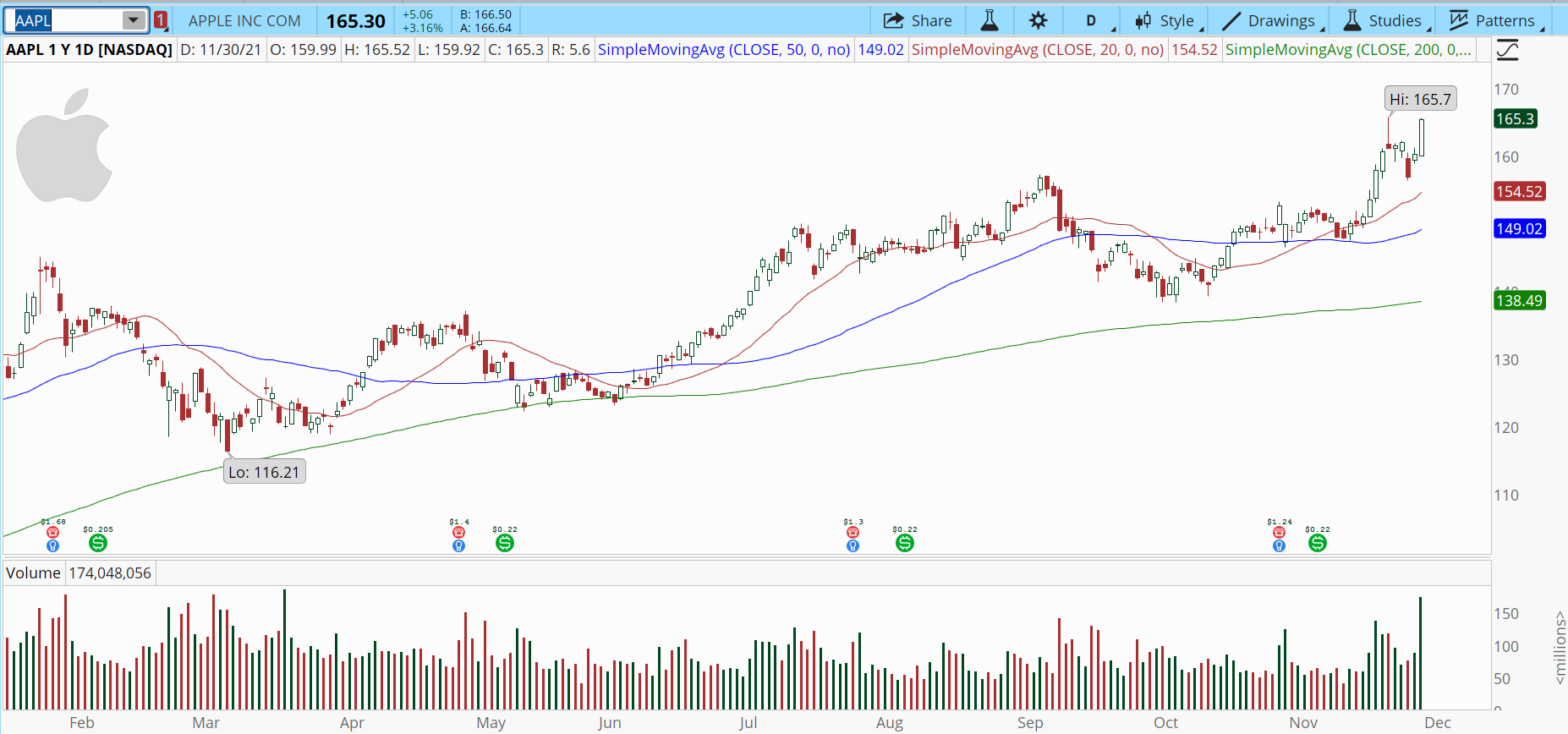Click the red $1.3 earnings phone icon
The width and height of the screenshot is (1568, 734).
853,533
